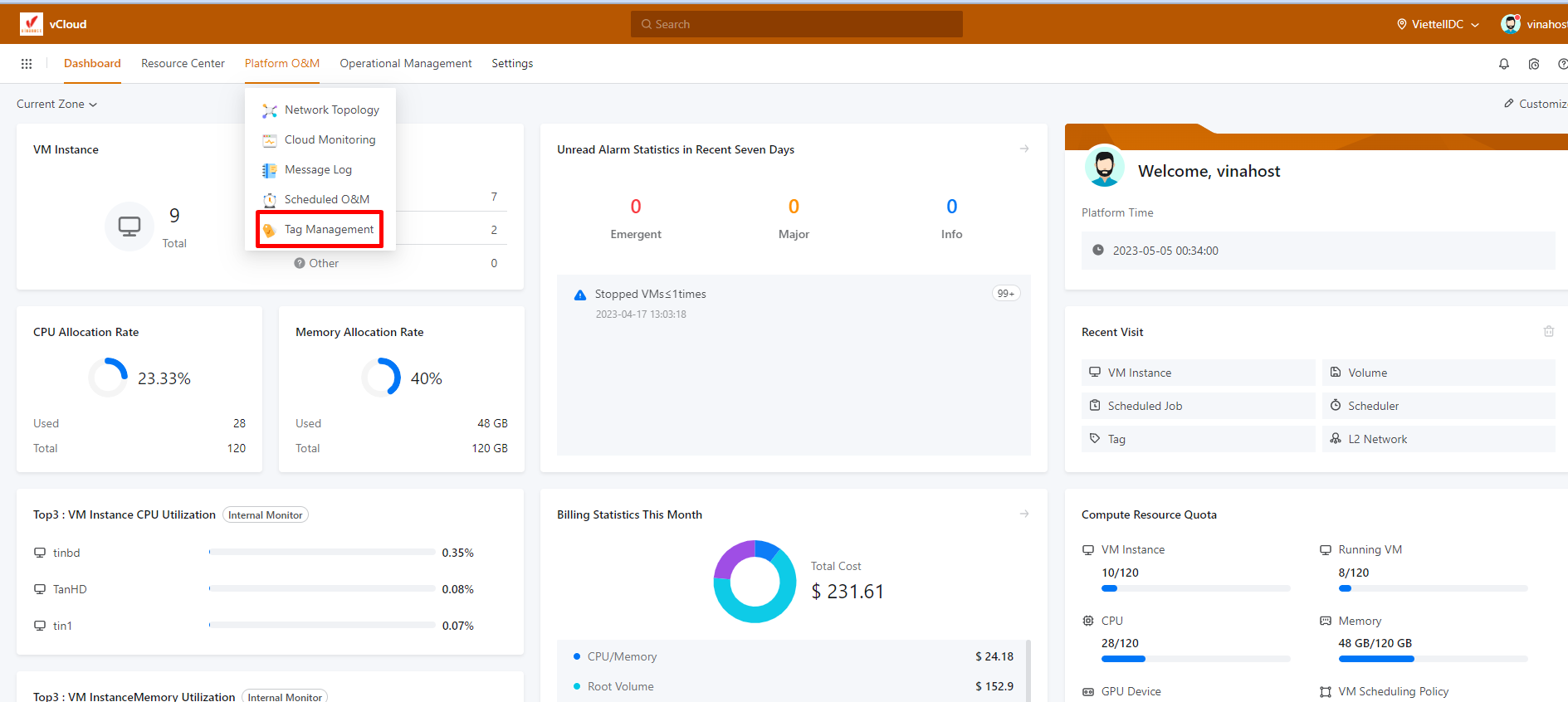This screenshot has width=1568, height=702.
Task: Click the vinahost user avatar icon
Action: (1510, 24)
